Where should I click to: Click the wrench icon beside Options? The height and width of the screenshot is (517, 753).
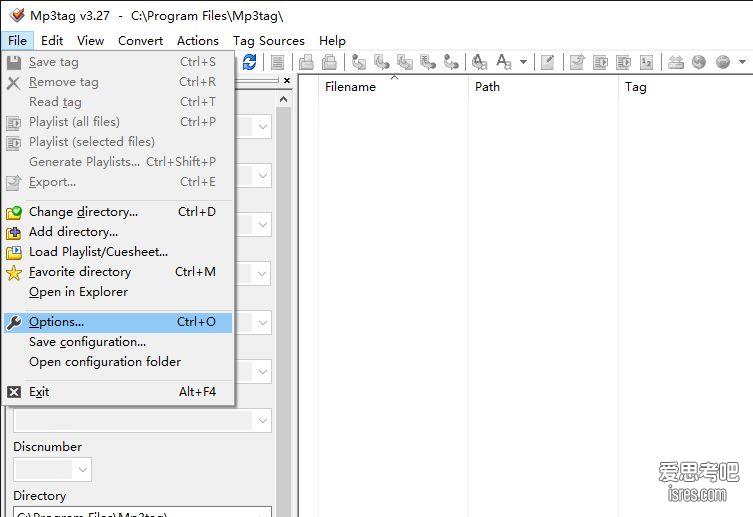pos(13,322)
